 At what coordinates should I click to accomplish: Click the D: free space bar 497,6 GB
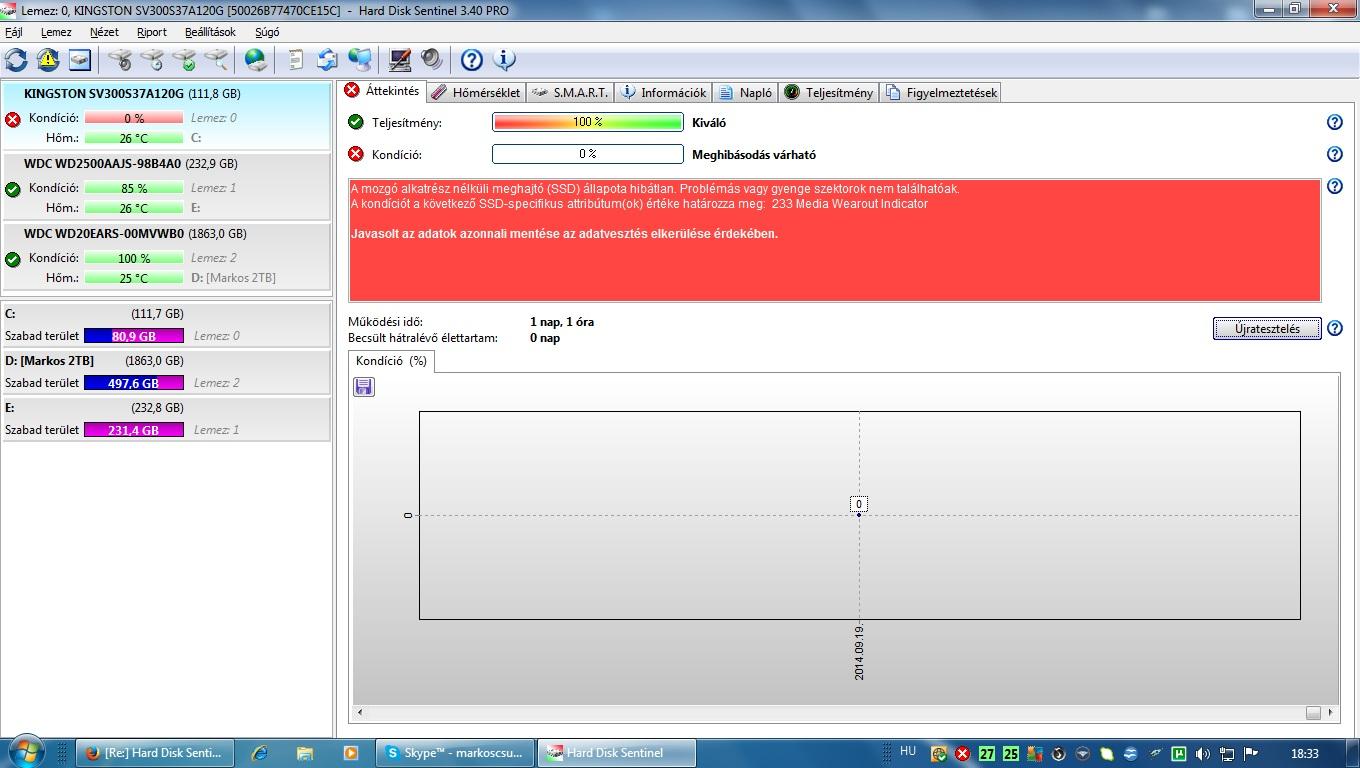pos(134,383)
